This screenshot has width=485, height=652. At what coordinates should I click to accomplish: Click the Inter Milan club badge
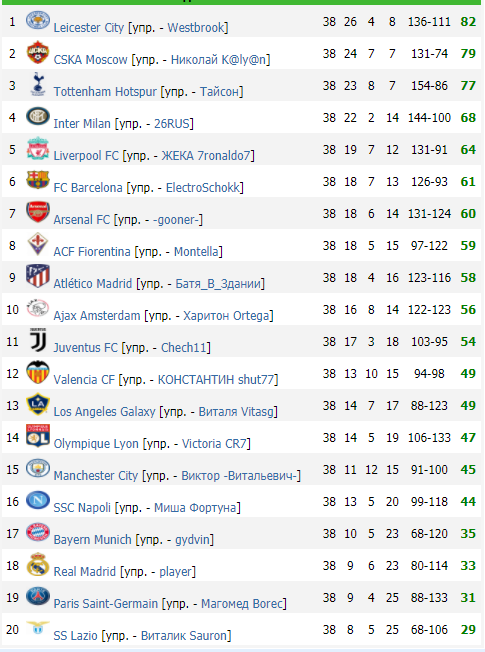[38, 116]
